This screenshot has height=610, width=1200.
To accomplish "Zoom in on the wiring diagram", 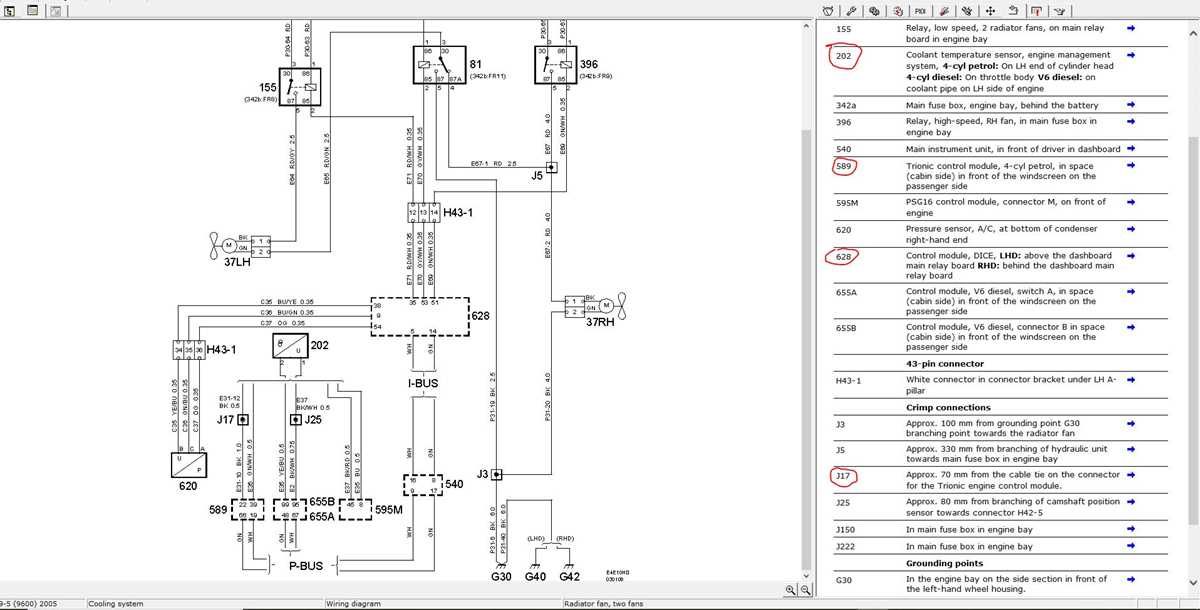I will [791, 589].
